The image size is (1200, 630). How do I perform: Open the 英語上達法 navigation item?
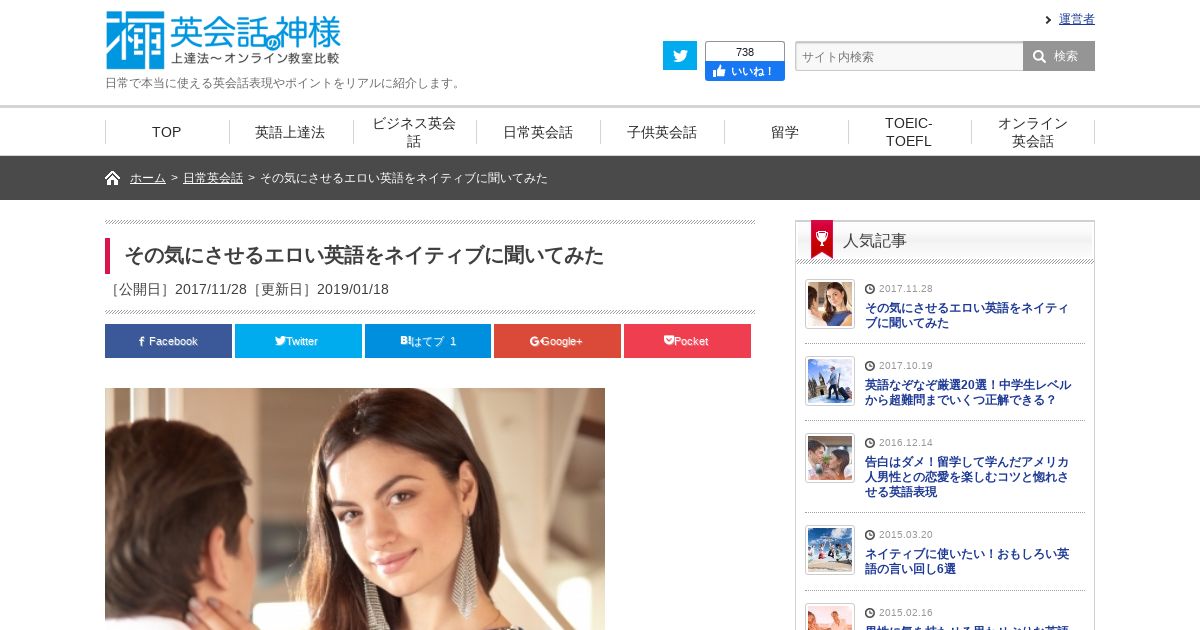click(290, 132)
